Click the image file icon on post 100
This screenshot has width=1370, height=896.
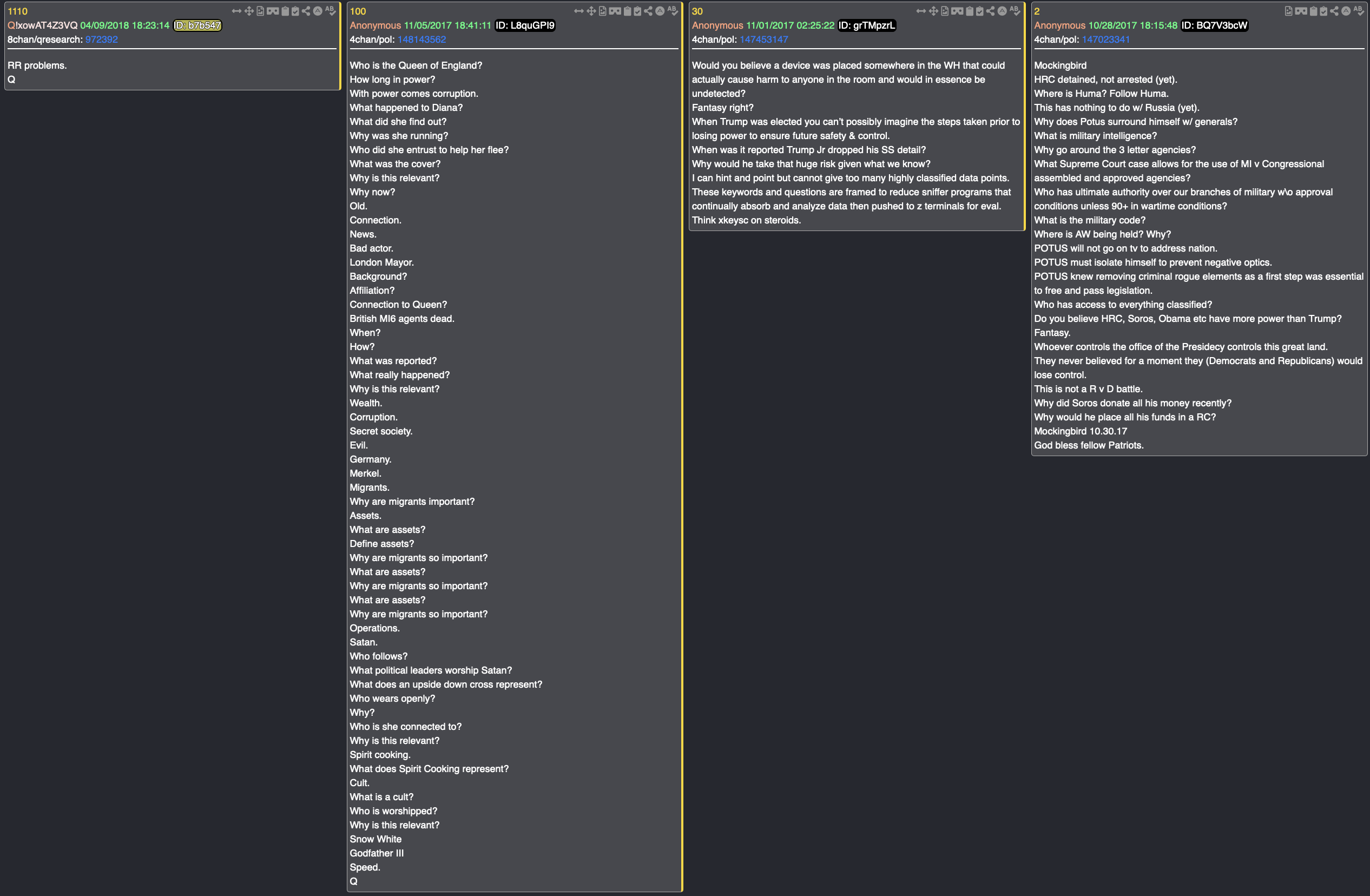click(603, 11)
